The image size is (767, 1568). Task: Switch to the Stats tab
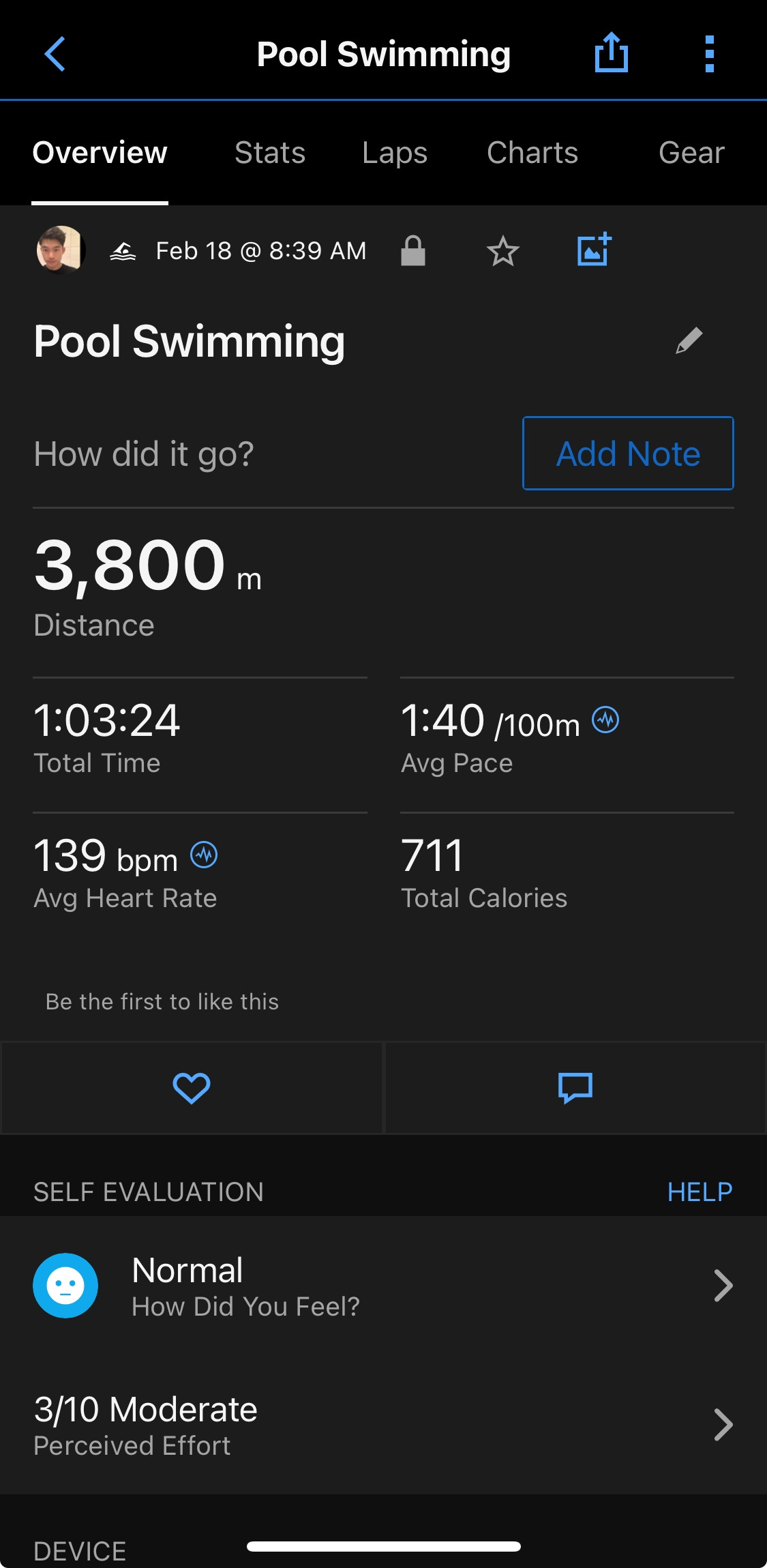coord(270,153)
